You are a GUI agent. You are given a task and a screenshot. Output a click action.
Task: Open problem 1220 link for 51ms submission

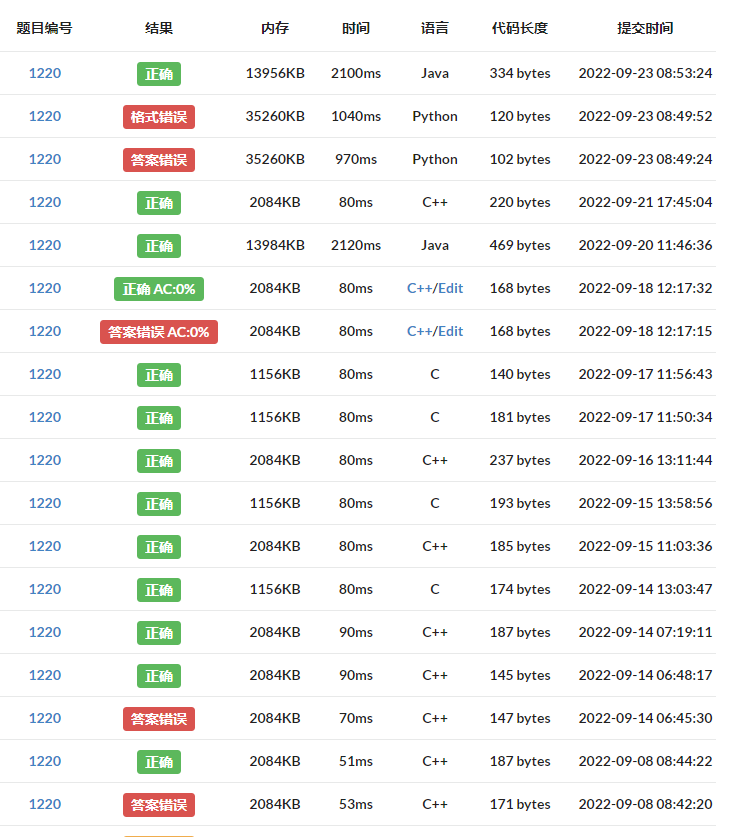[x=45, y=761]
